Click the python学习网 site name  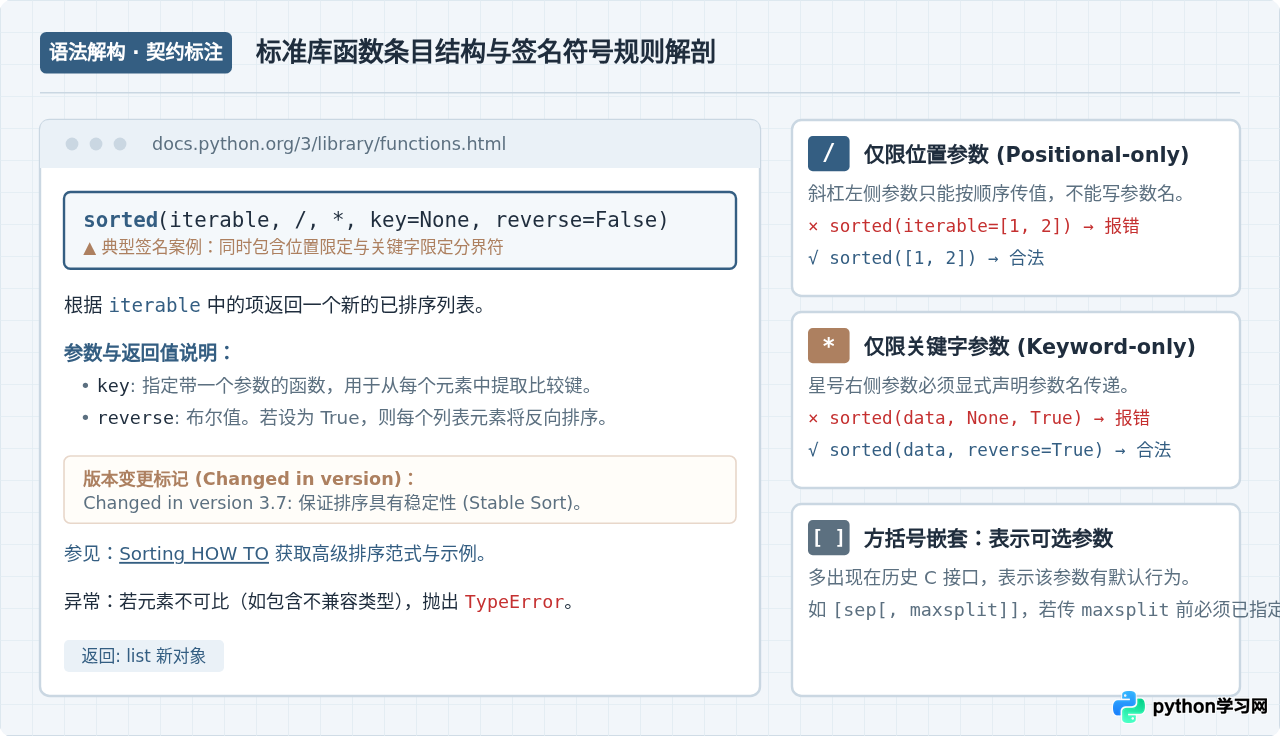(1210, 707)
